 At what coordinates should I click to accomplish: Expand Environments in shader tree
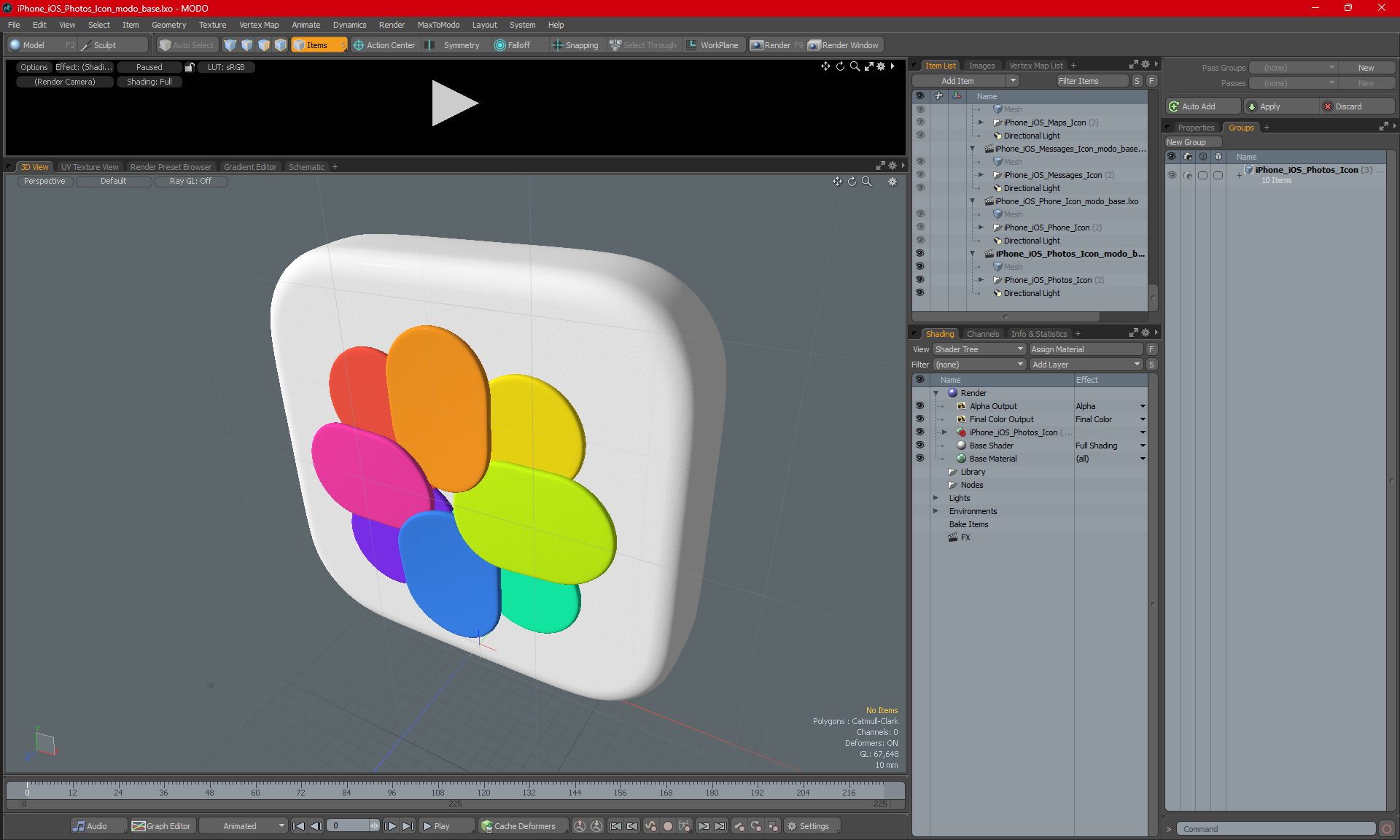point(936,511)
